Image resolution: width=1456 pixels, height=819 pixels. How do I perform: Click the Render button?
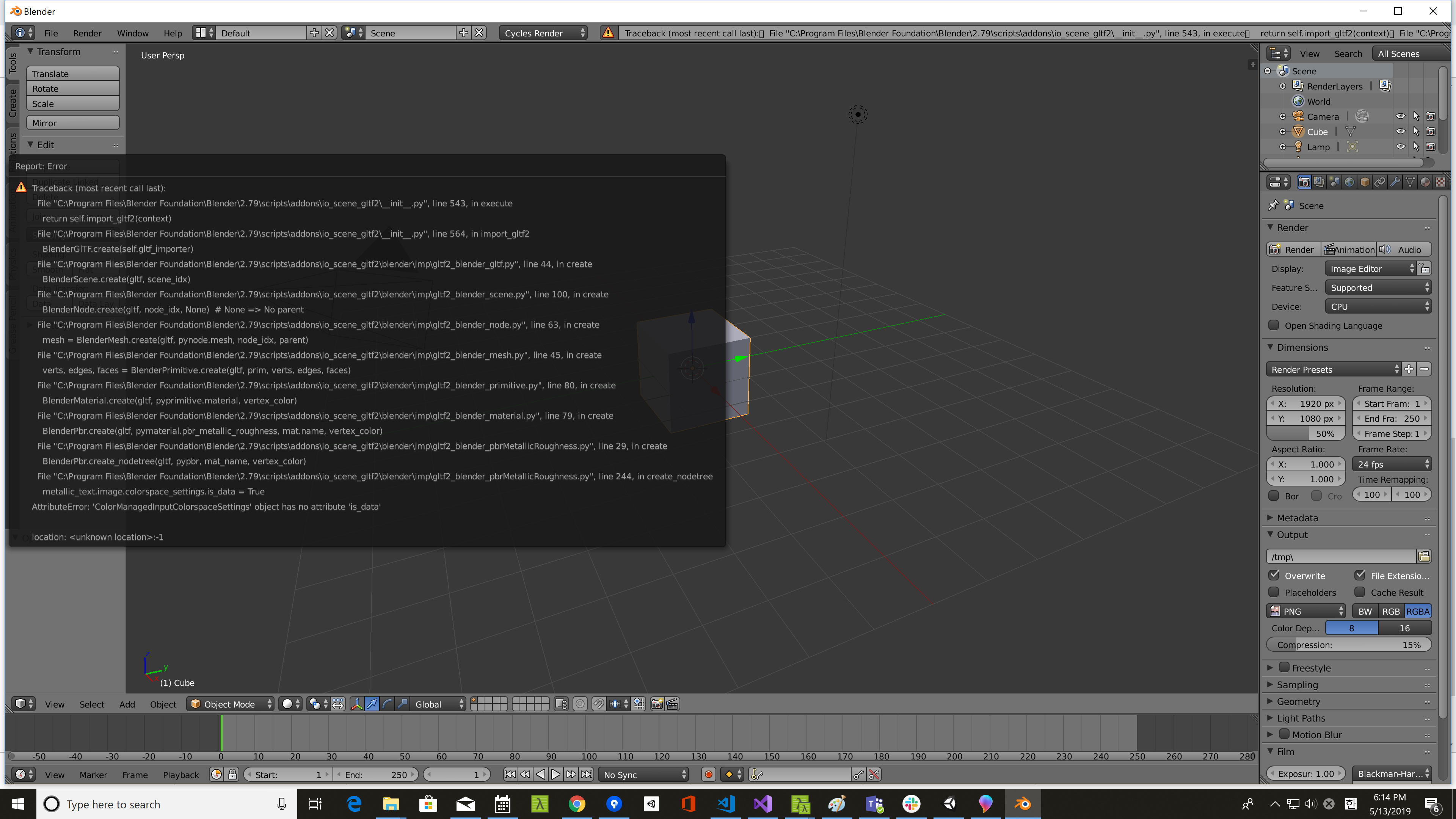pos(1294,249)
